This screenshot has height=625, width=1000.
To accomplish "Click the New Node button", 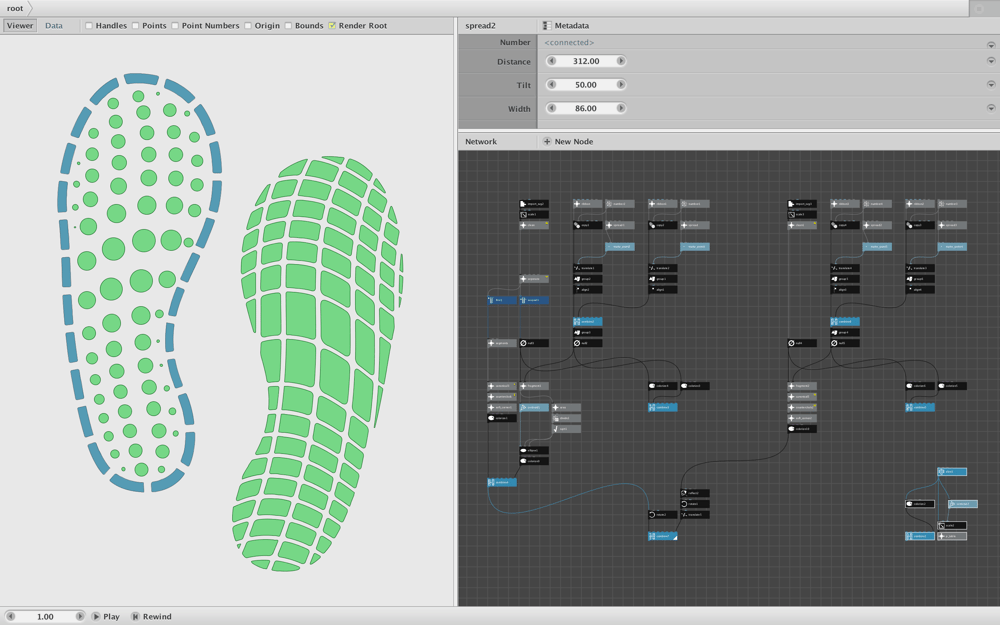I will coord(568,142).
